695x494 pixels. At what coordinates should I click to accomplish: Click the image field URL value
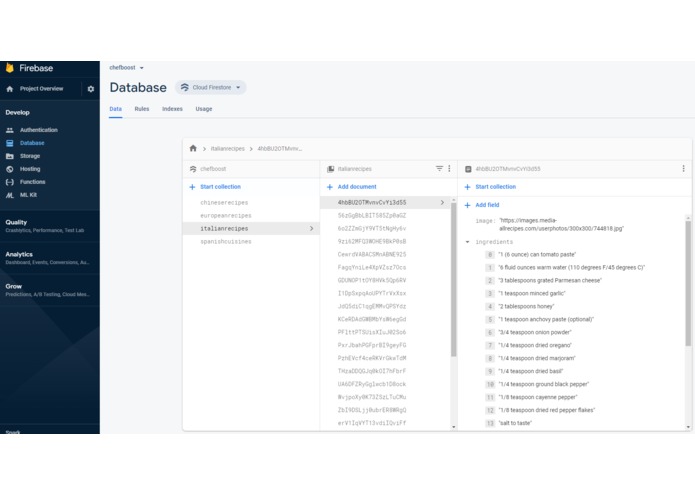pyautogui.click(x=561, y=225)
